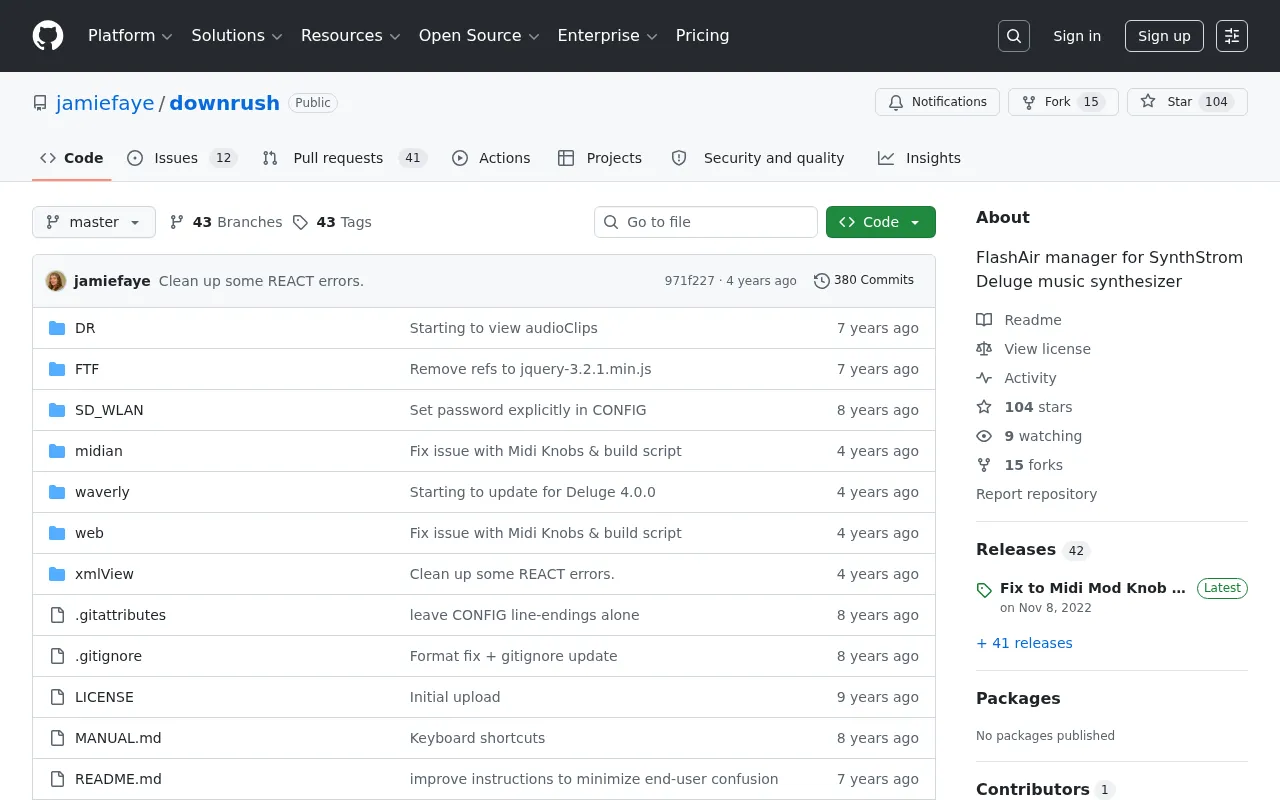Click Report repository link

coord(1036,494)
